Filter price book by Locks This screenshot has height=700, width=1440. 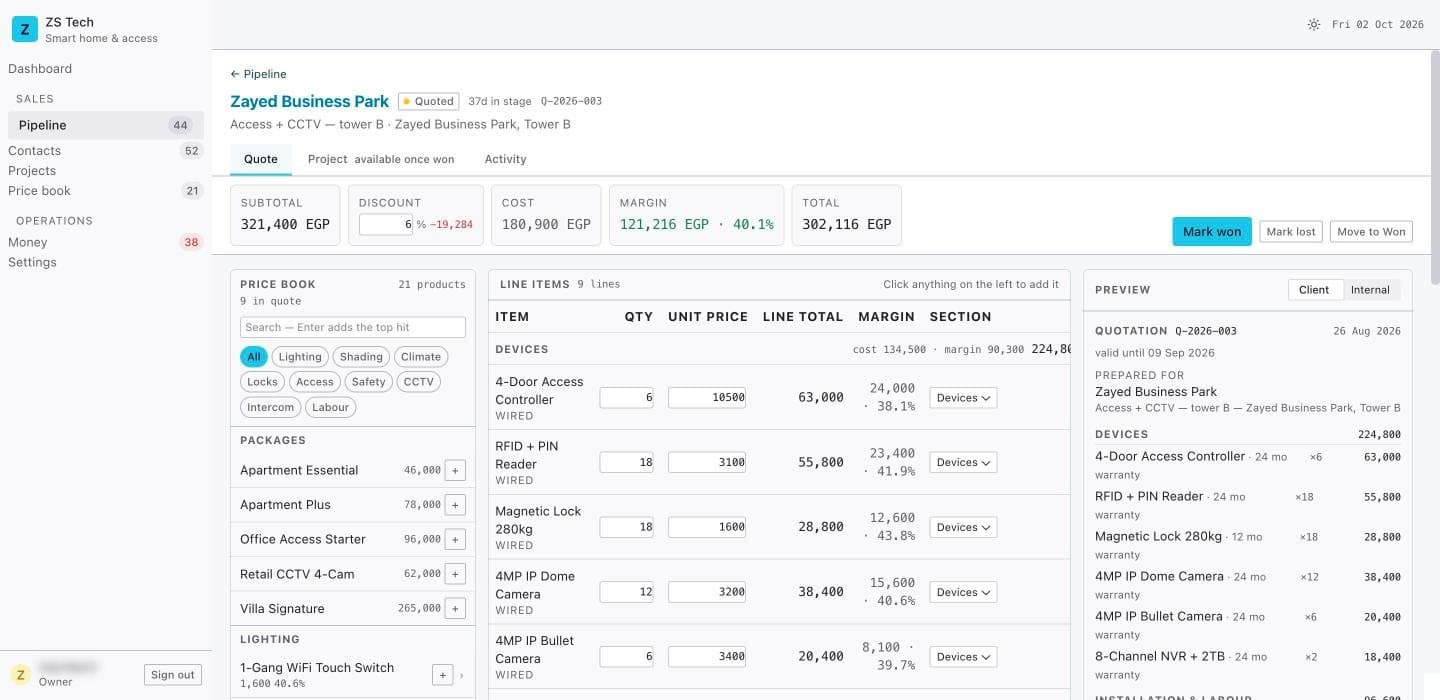[262, 382]
